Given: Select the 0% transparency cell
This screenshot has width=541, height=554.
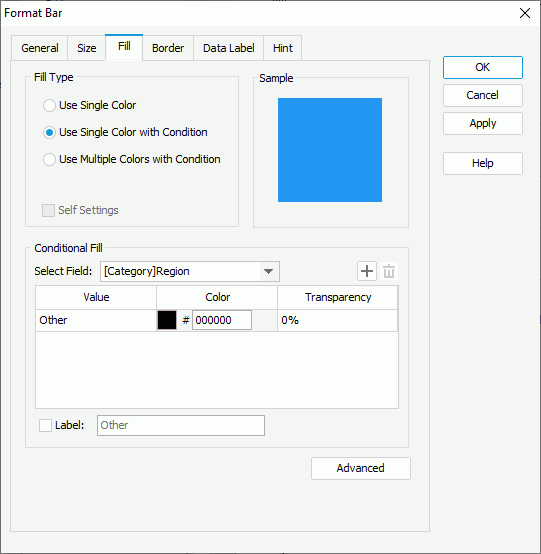Looking at the screenshot, I should (337, 320).
